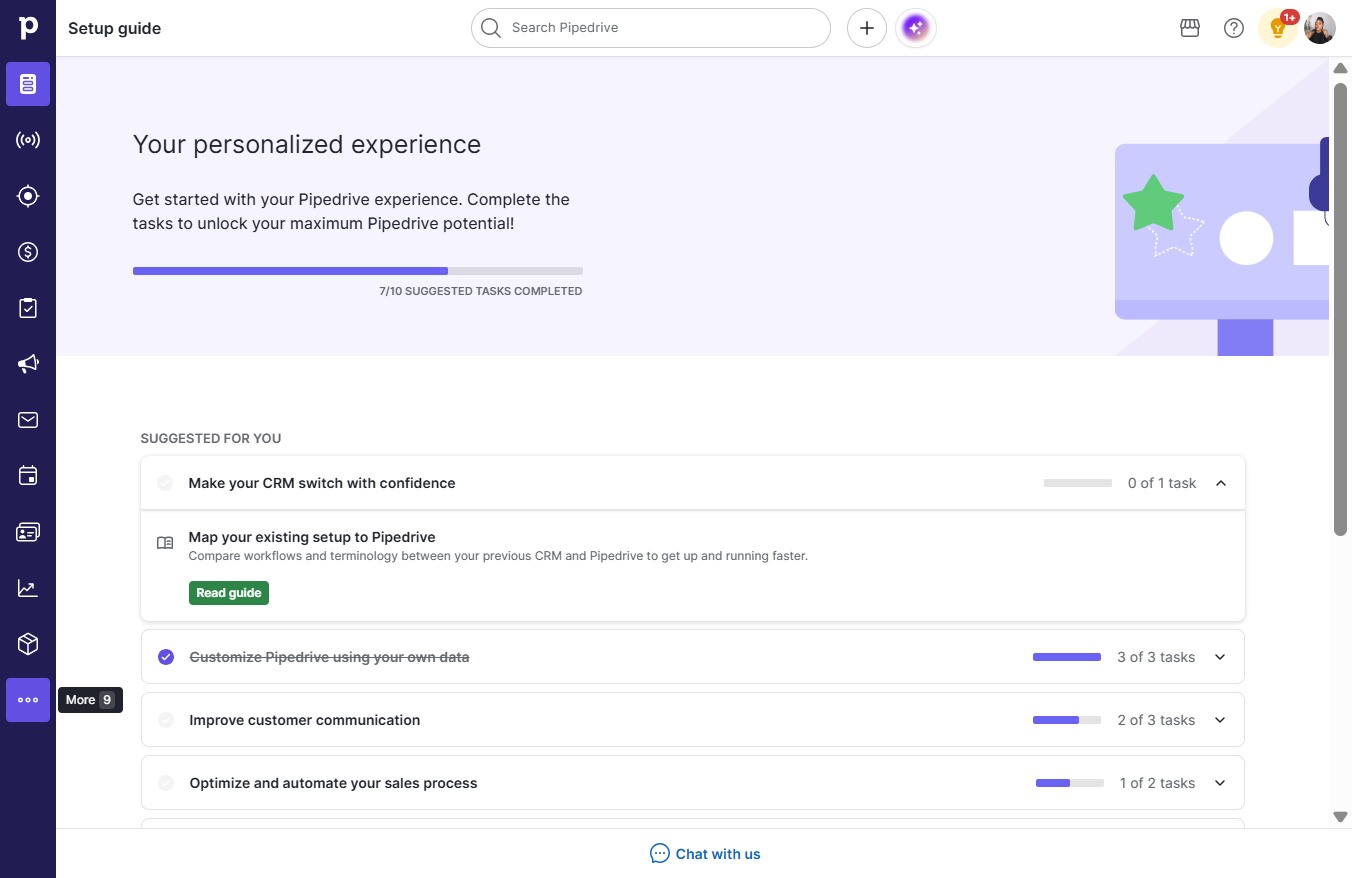Click the 2 of 3 tasks progress bar
This screenshot has height=878, width=1352.
pyautogui.click(x=1067, y=720)
